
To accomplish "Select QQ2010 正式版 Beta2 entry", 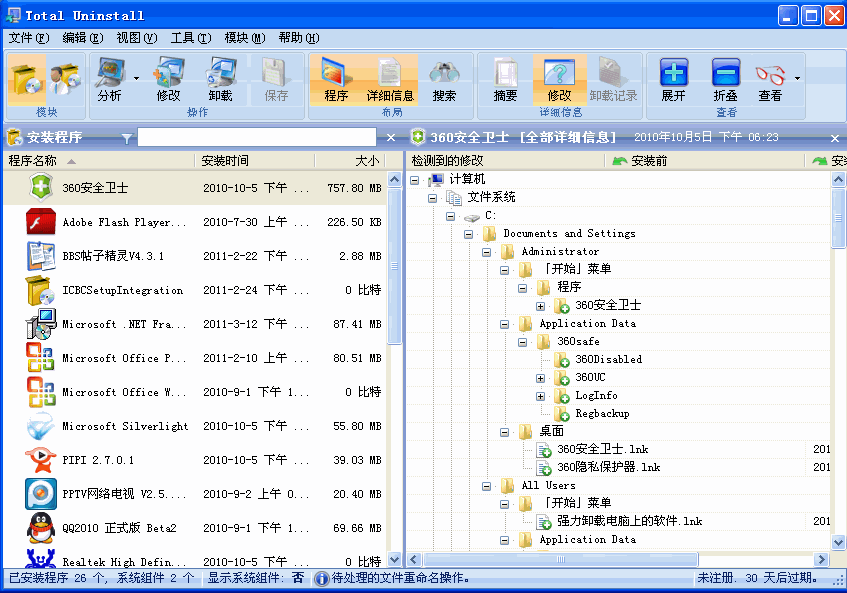I will click(x=195, y=528).
